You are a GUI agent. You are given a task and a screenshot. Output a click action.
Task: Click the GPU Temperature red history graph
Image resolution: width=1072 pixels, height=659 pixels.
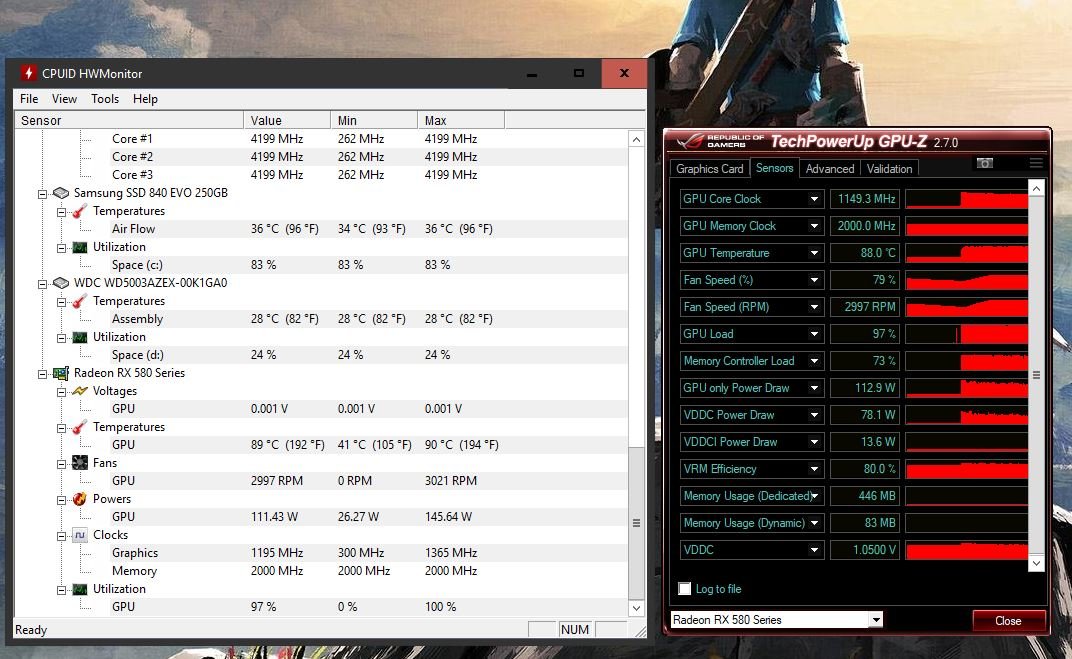pos(966,253)
